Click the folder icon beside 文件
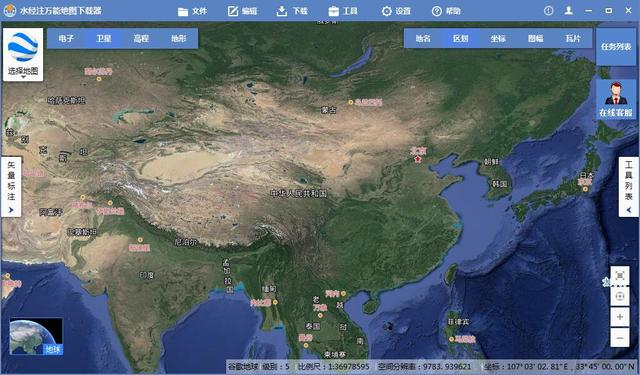Viewport: 640px width, 375px height. pos(183,11)
